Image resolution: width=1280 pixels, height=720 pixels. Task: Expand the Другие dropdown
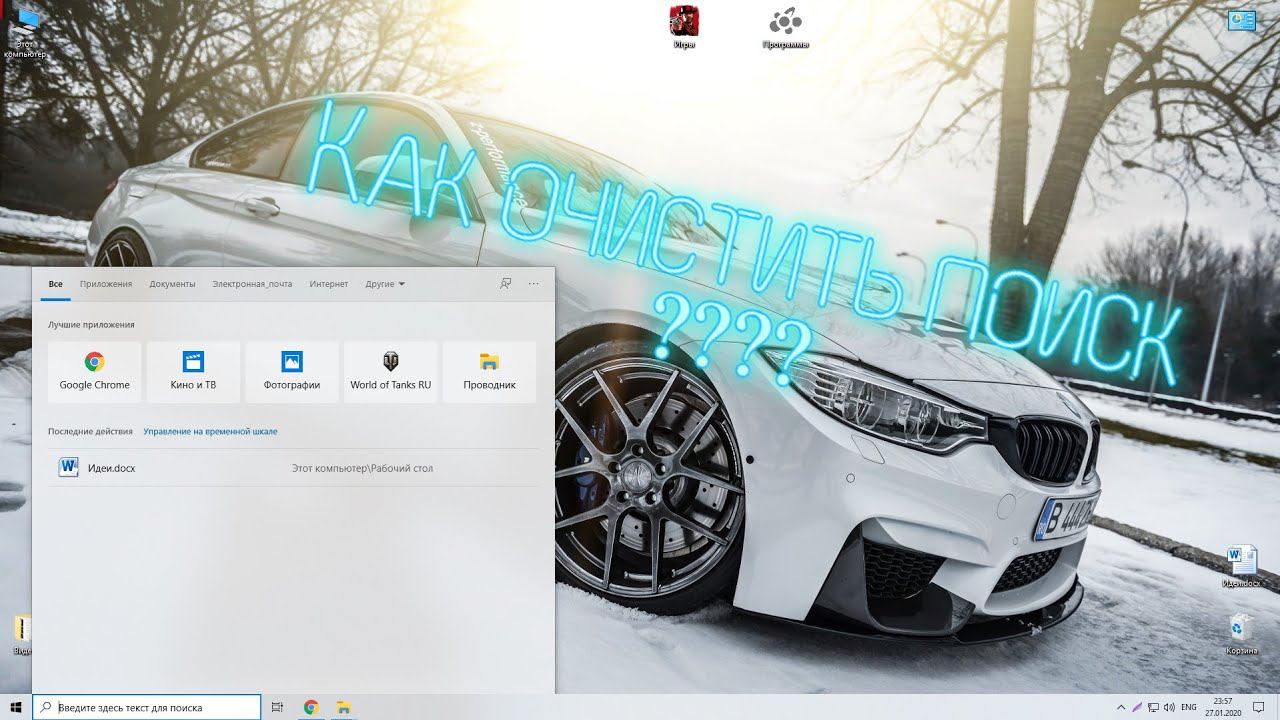click(x=385, y=284)
